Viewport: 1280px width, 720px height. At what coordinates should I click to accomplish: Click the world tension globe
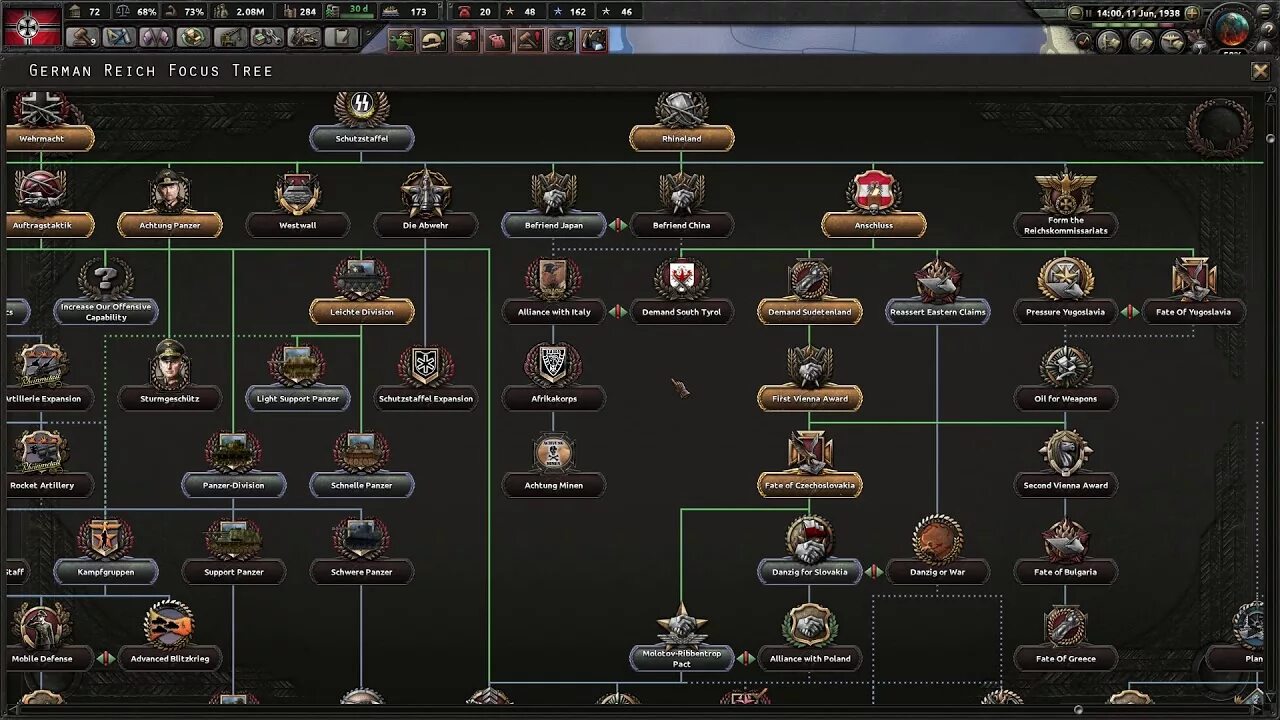1231,28
